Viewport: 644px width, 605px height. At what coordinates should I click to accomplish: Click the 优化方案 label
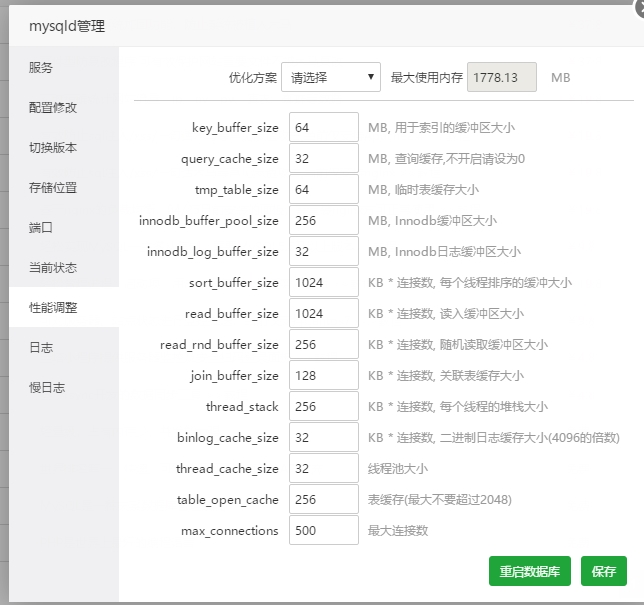coord(253,77)
